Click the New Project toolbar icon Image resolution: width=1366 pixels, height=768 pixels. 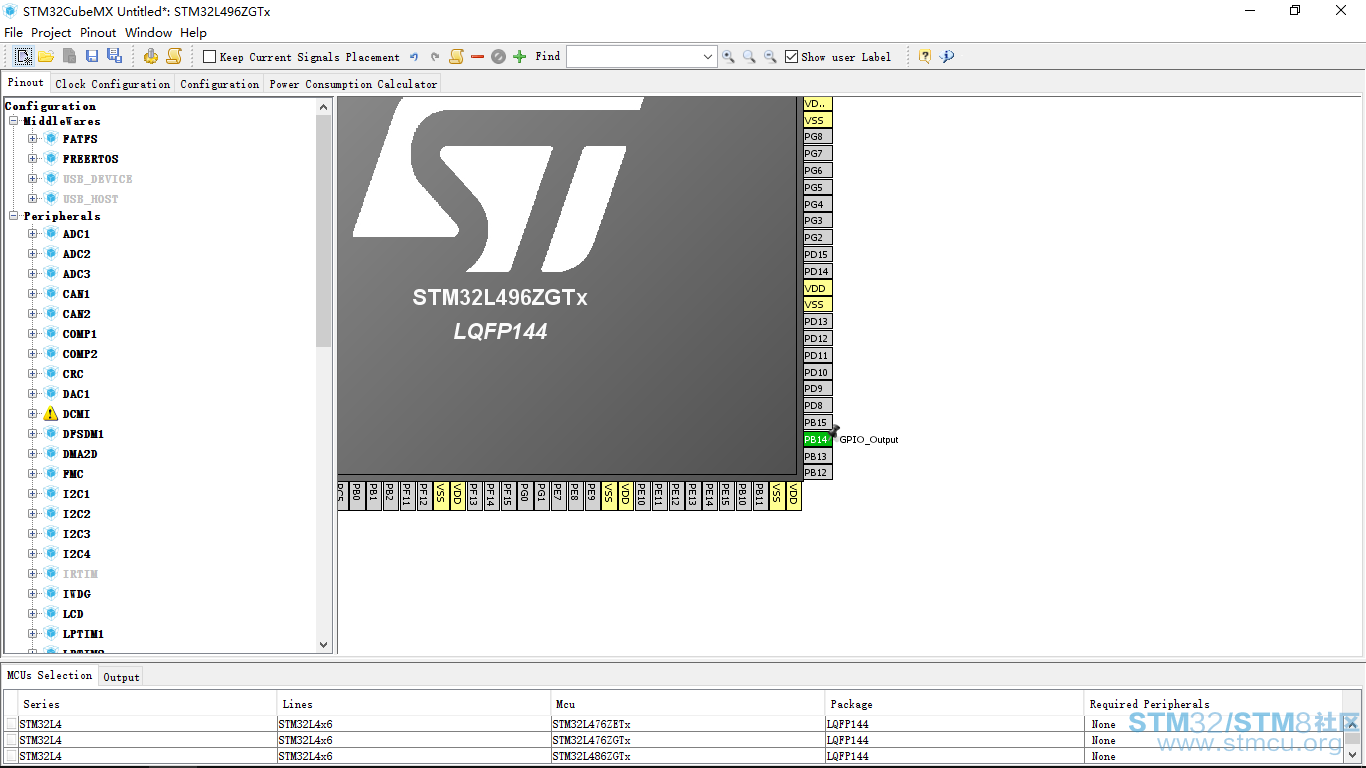[x=23, y=56]
